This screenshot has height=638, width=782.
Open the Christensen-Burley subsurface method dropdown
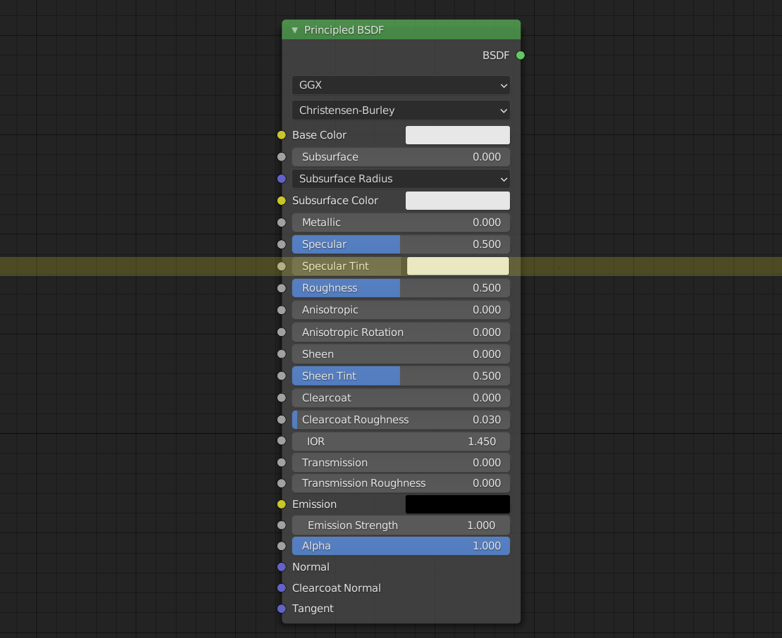tap(401, 110)
